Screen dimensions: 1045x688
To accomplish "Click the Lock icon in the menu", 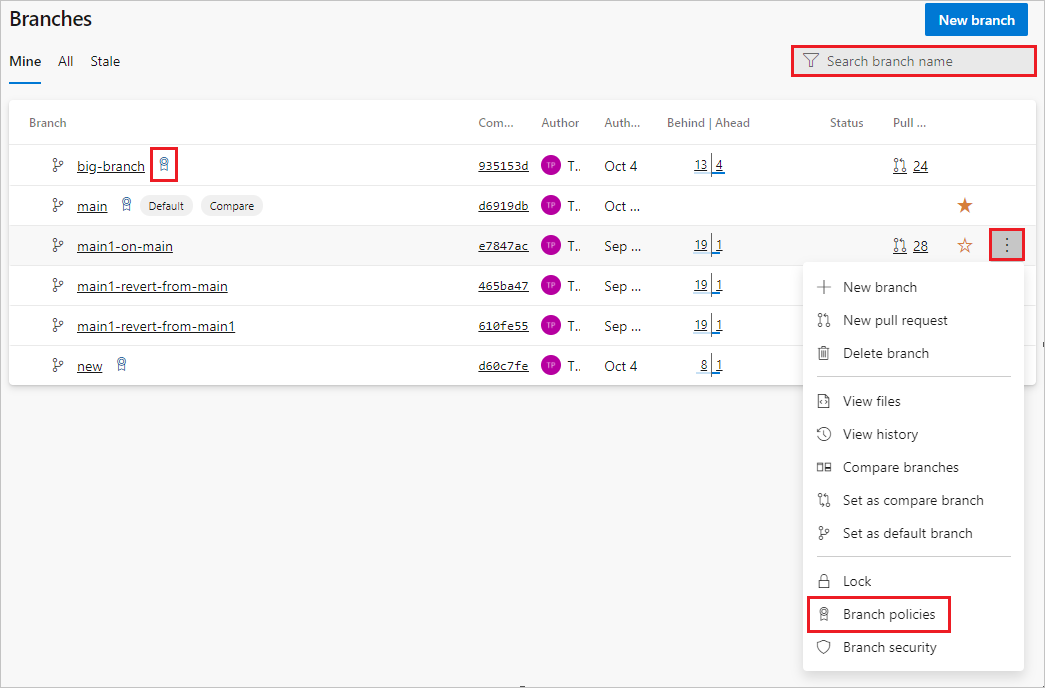I will click(823, 580).
